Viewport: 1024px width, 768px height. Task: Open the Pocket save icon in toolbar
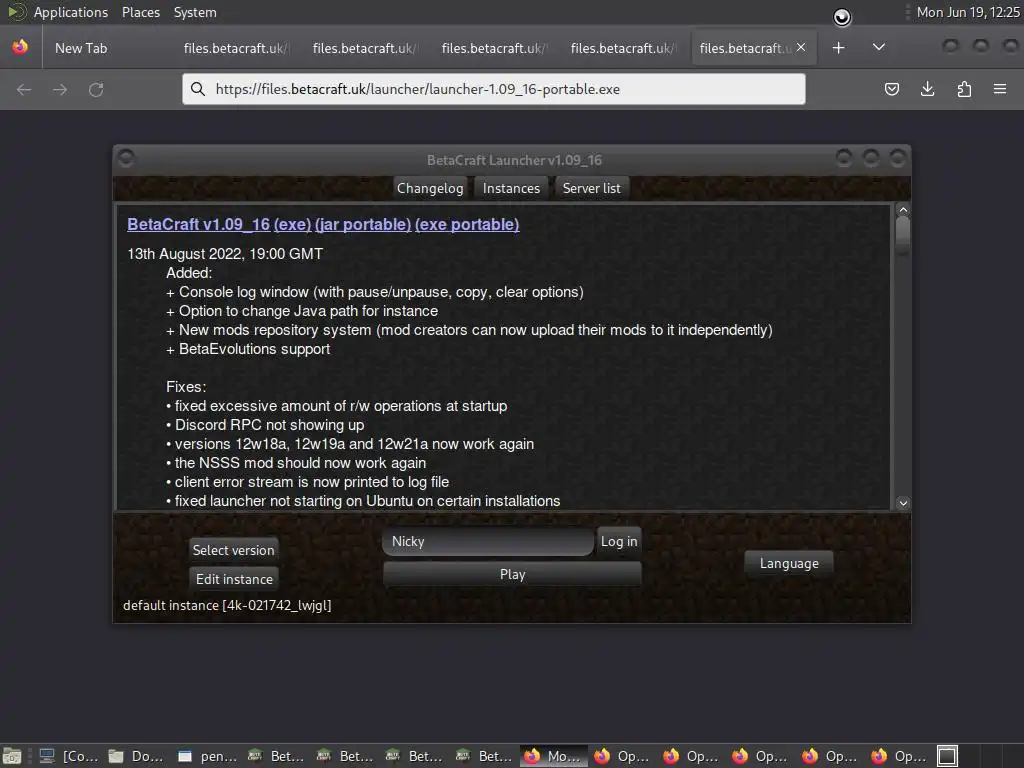click(x=891, y=89)
